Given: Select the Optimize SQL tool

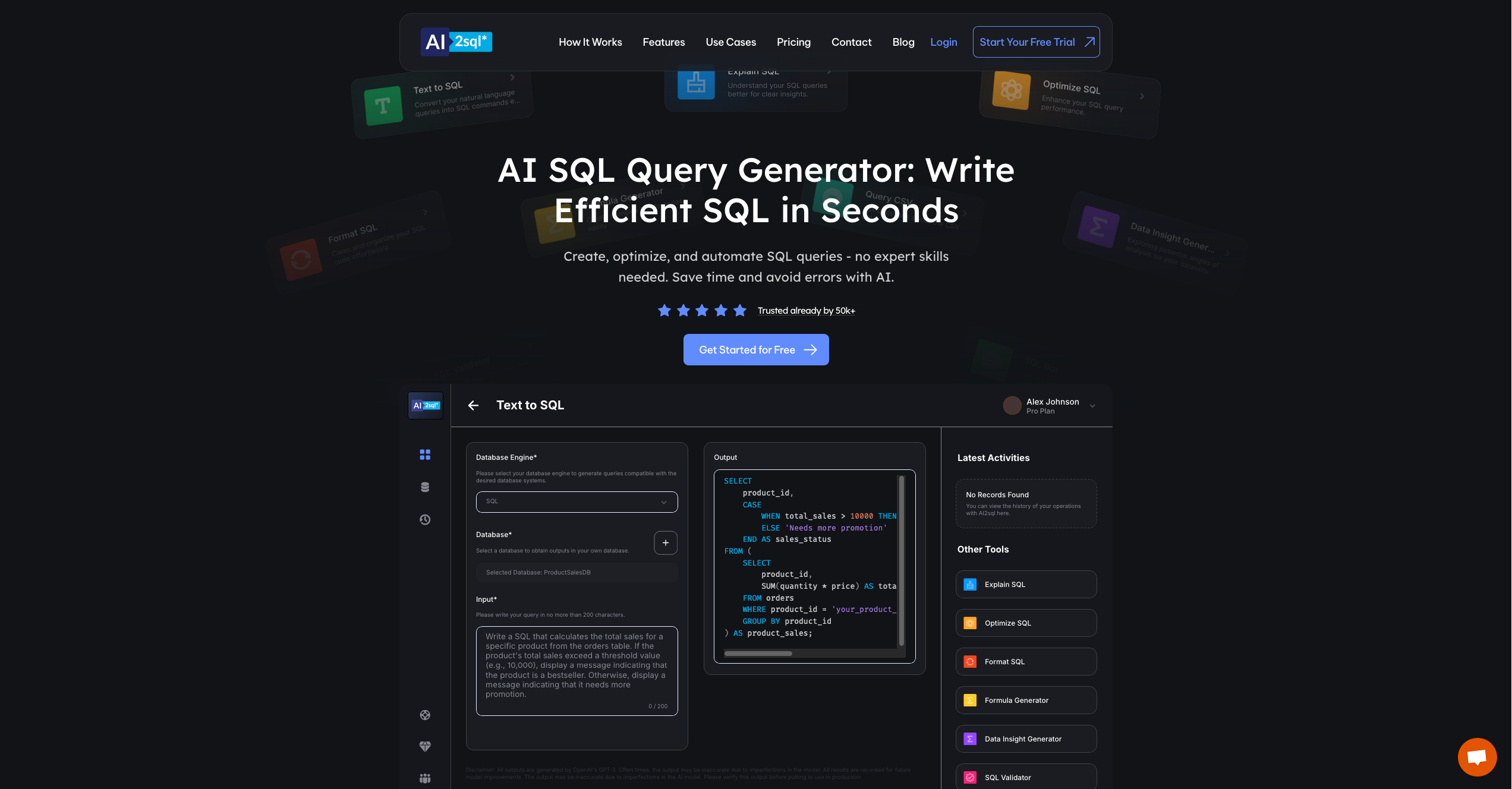Looking at the screenshot, I should click(x=1026, y=623).
